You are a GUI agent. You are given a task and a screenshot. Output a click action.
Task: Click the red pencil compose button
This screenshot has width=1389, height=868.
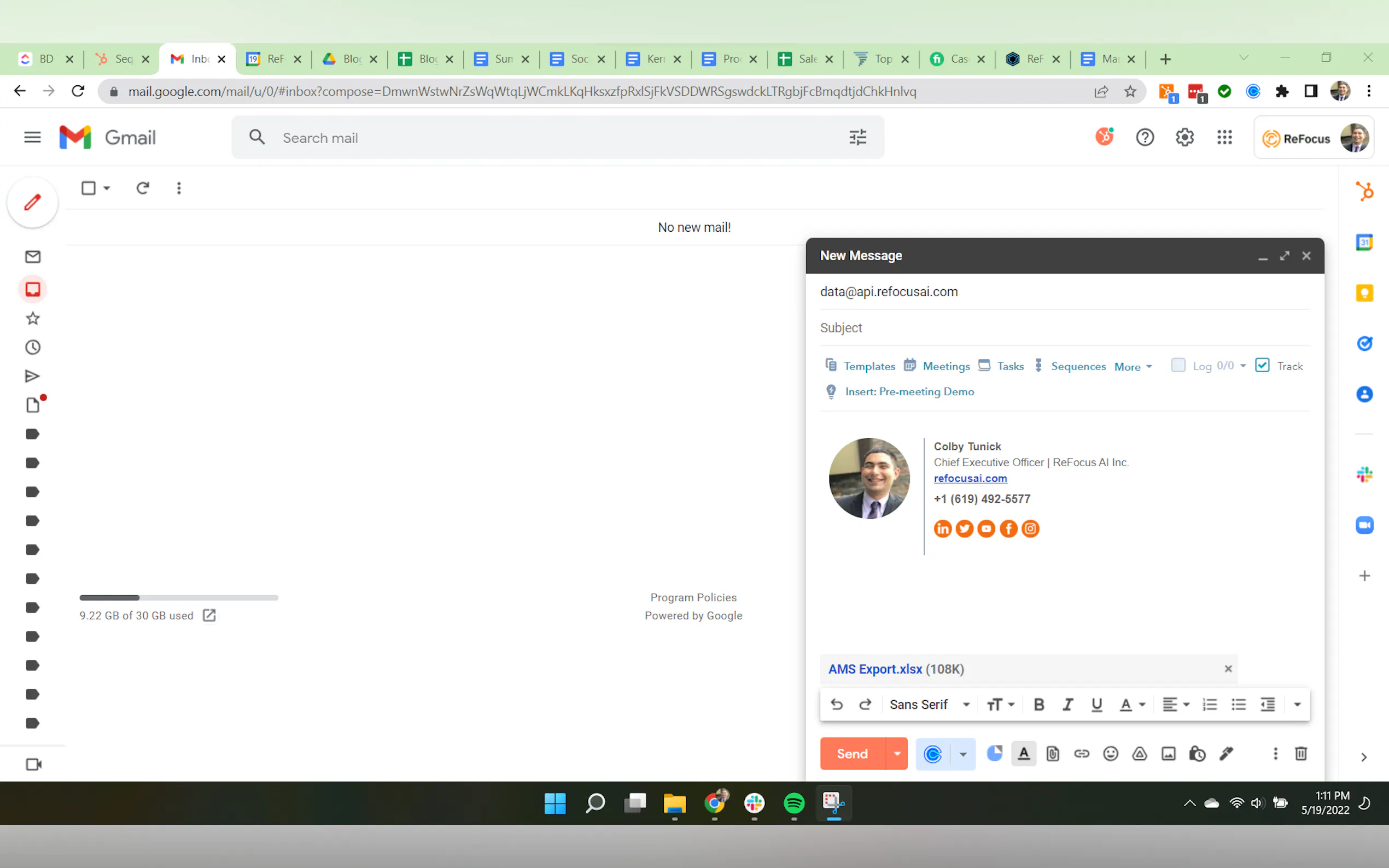[33, 202]
